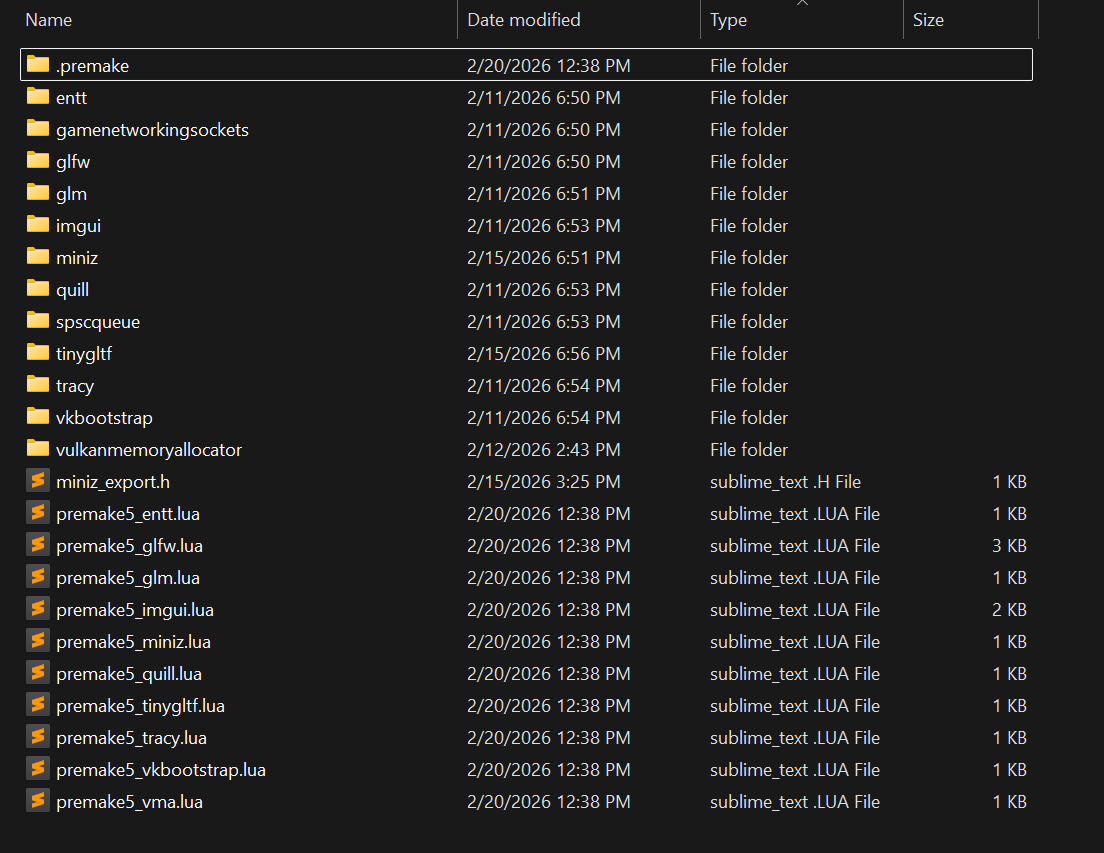Click the premake5_tracy.lua file icon

(x=38, y=737)
